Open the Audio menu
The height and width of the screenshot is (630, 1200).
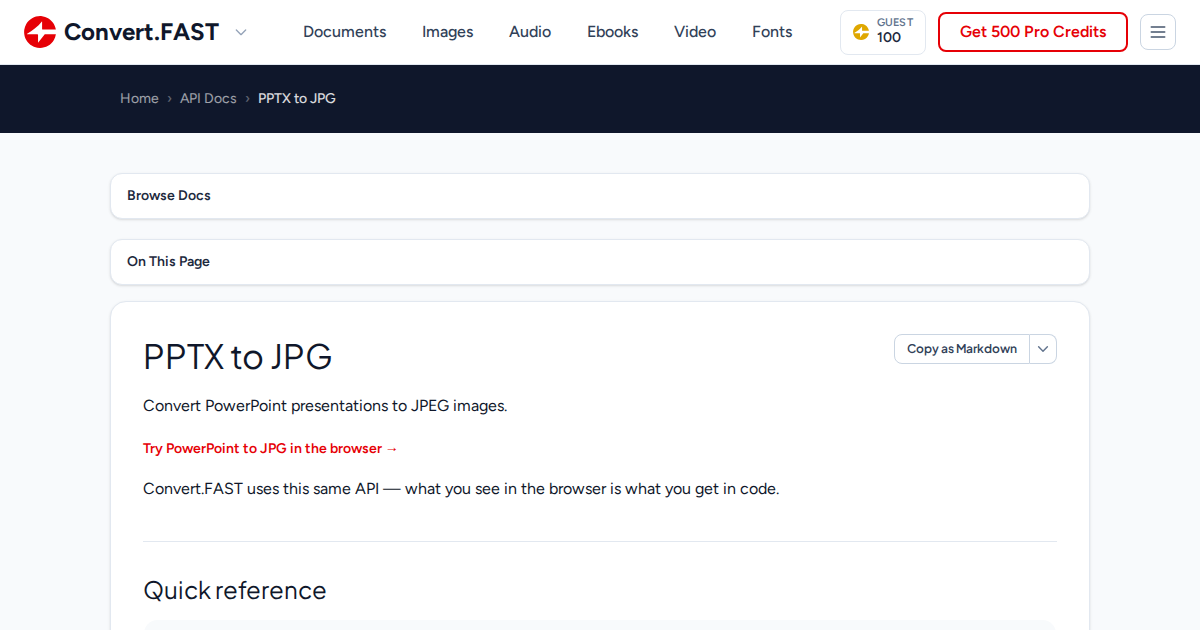coord(530,32)
